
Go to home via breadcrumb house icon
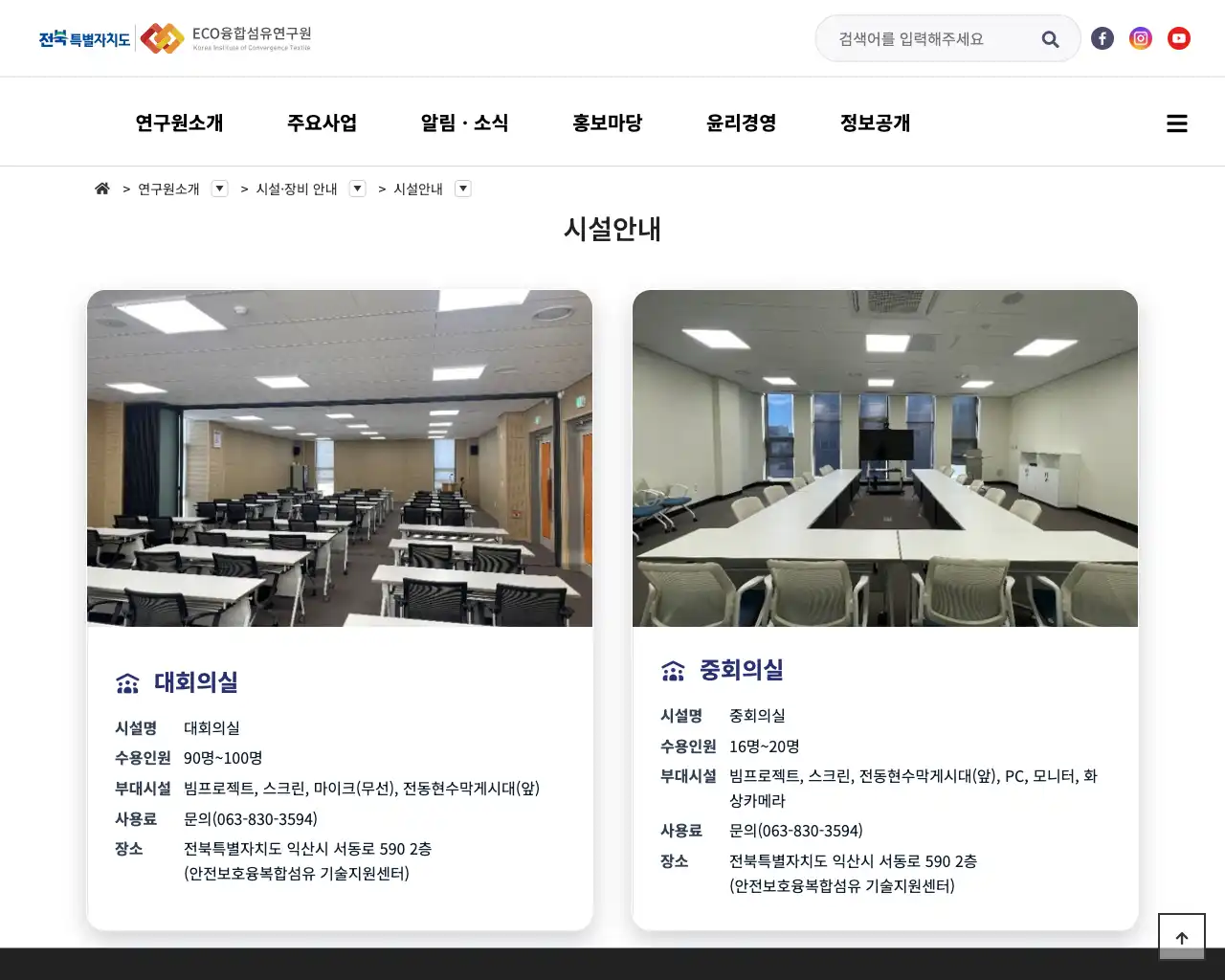(x=102, y=189)
